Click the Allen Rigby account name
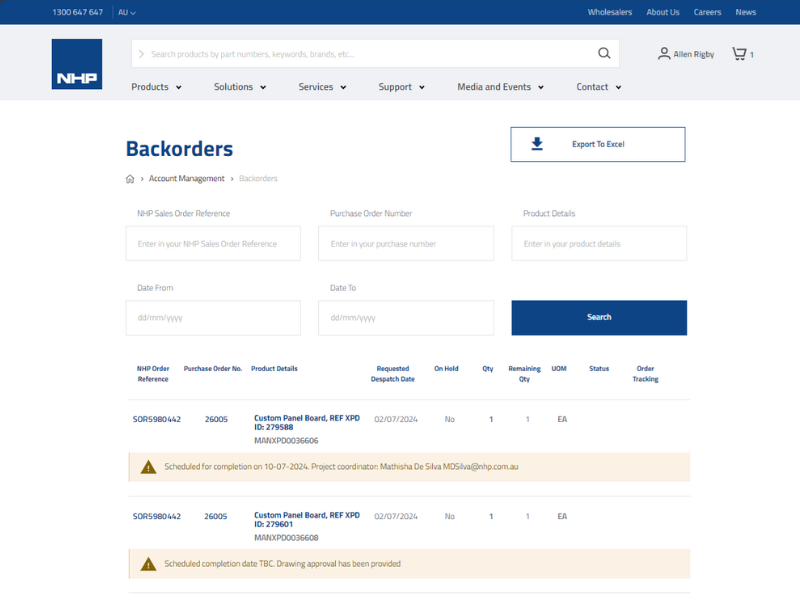 (693, 54)
